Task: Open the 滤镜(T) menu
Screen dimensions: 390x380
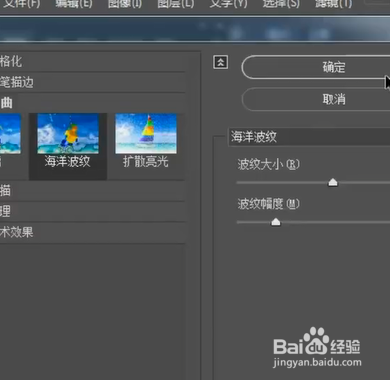Action: pos(333,4)
